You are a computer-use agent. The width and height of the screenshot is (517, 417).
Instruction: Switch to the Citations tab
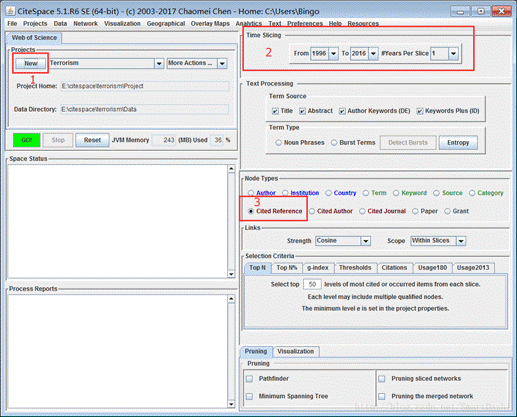click(394, 268)
